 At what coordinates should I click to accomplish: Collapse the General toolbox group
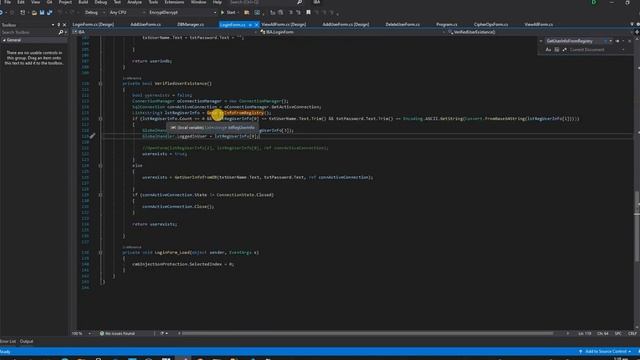[4, 40]
